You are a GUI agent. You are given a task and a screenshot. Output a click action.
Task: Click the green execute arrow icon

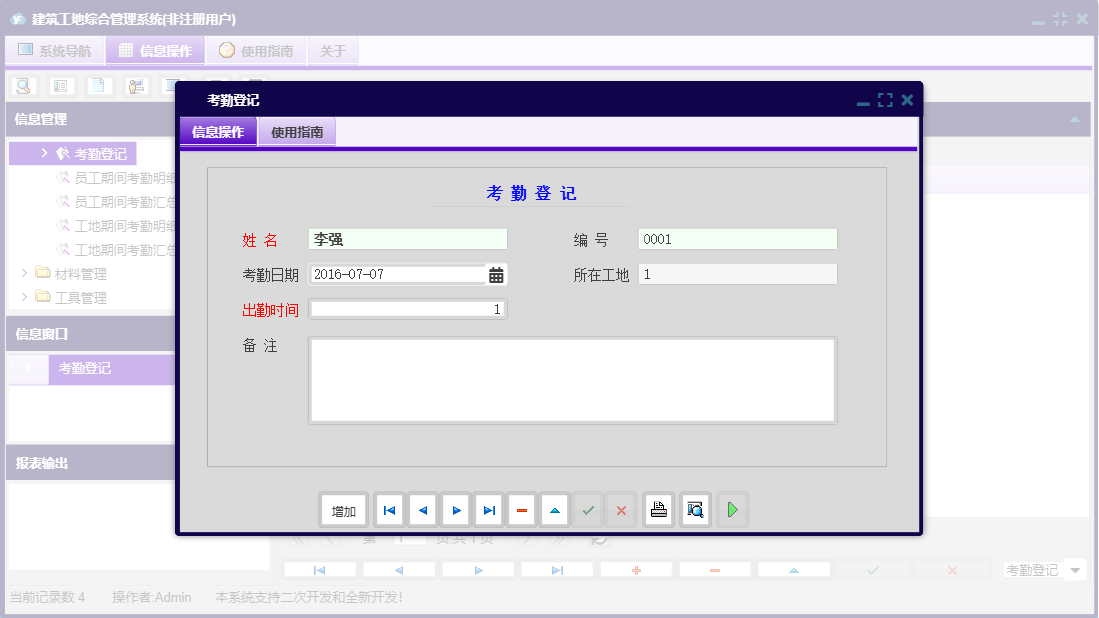click(731, 509)
